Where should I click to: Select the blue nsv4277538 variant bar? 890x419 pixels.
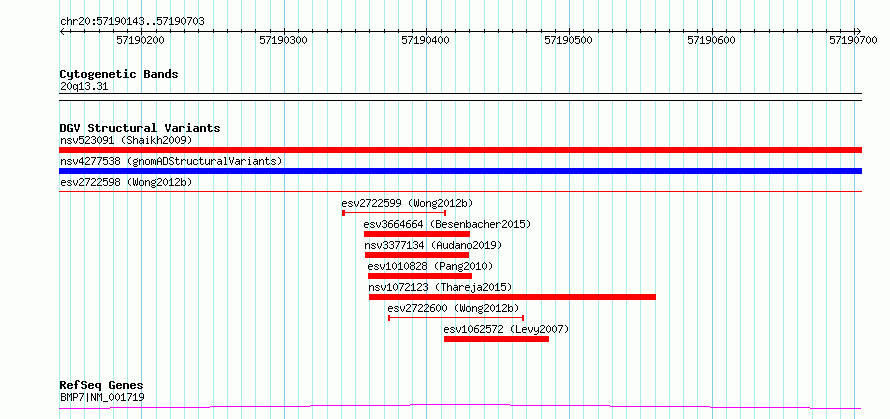coord(461,171)
